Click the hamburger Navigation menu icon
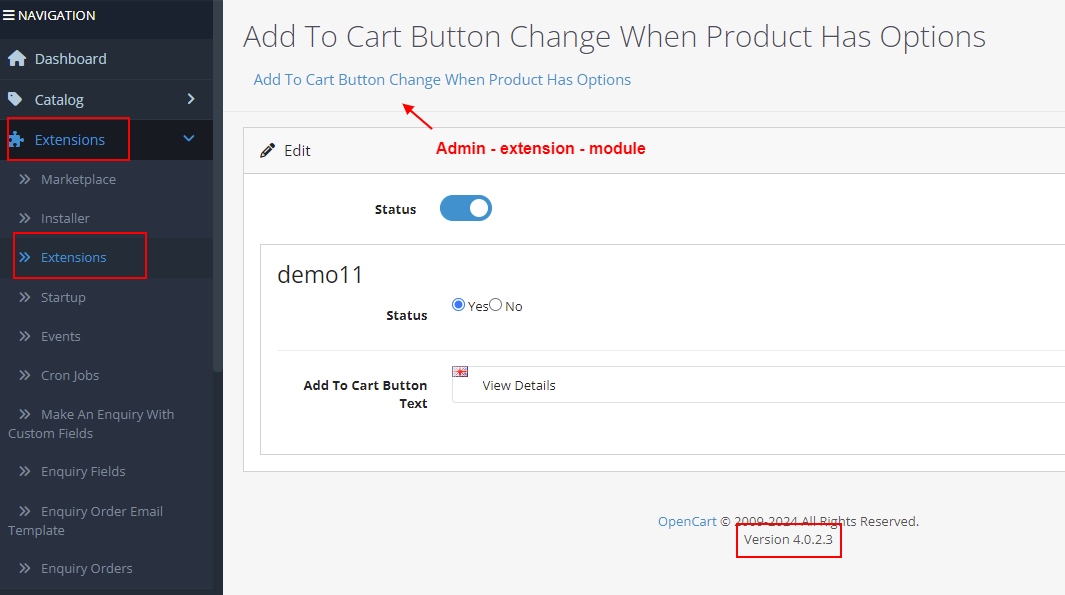1065x595 pixels. click(x=9, y=15)
